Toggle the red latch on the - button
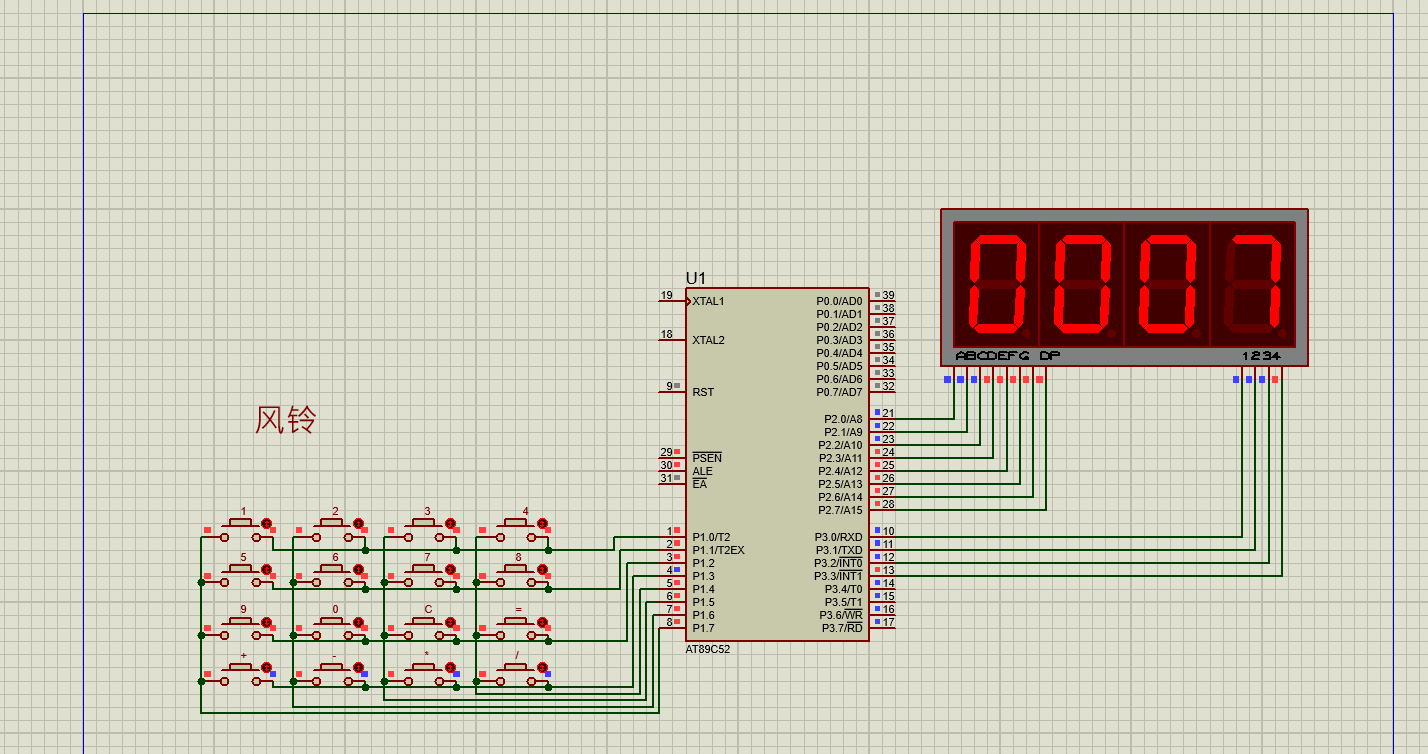The height and width of the screenshot is (754, 1428). coord(359,667)
